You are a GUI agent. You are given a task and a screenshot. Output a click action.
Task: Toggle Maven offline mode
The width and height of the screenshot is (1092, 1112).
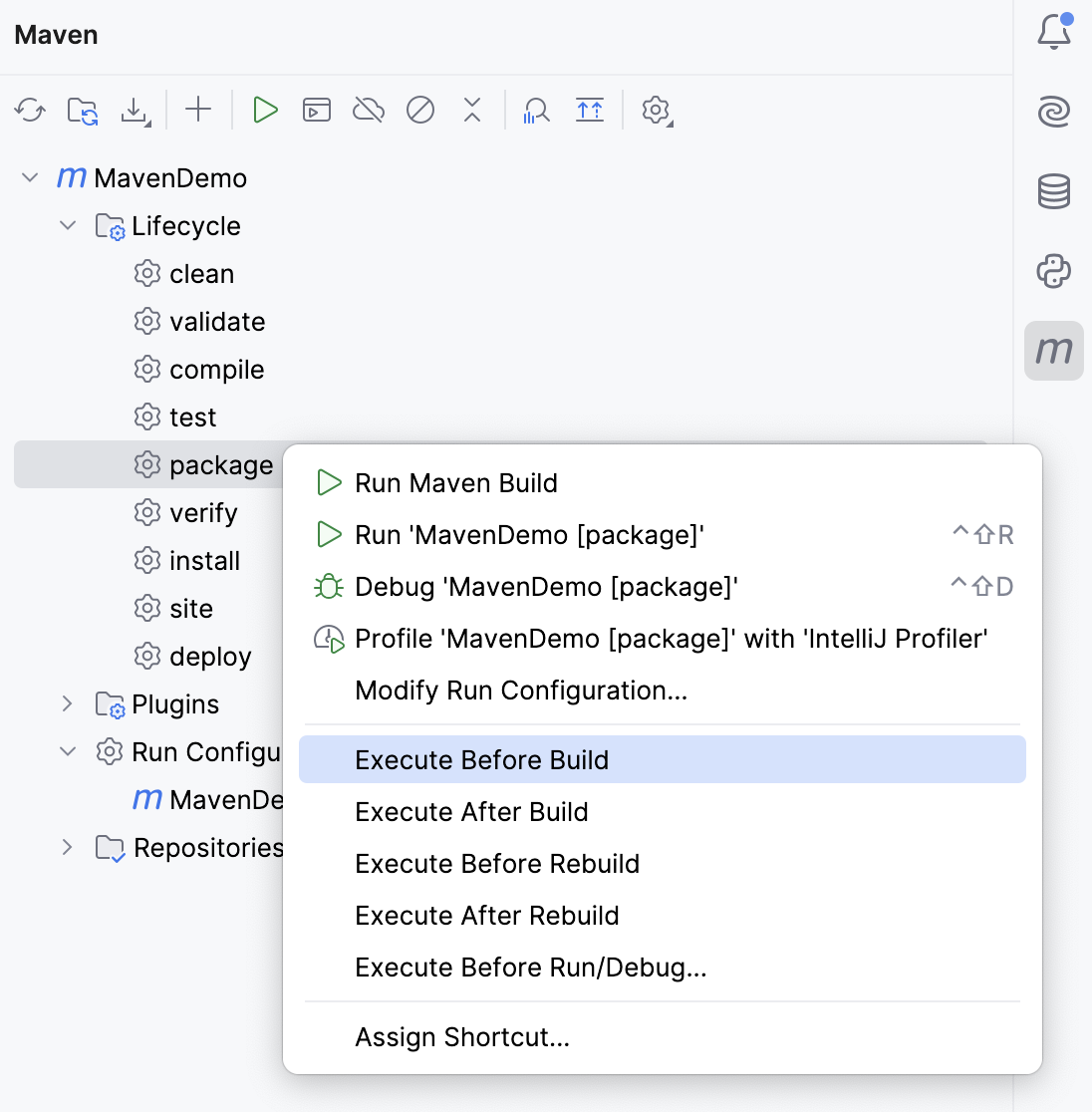pos(368,110)
